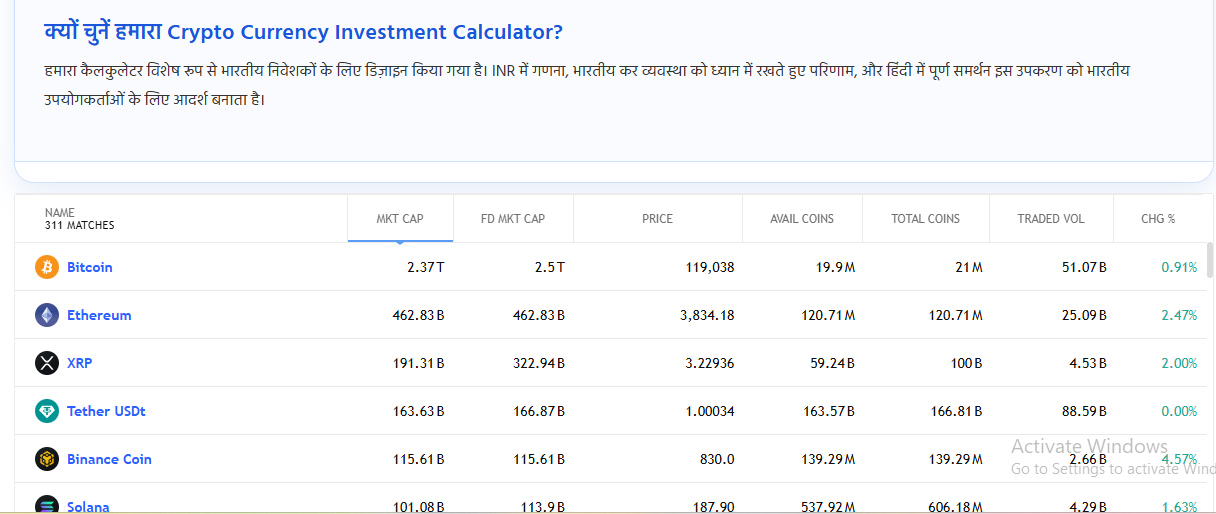Click Solana available coins 537.92M
The width and height of the screenshot is (1216, 514).
(x=828, y=507)
